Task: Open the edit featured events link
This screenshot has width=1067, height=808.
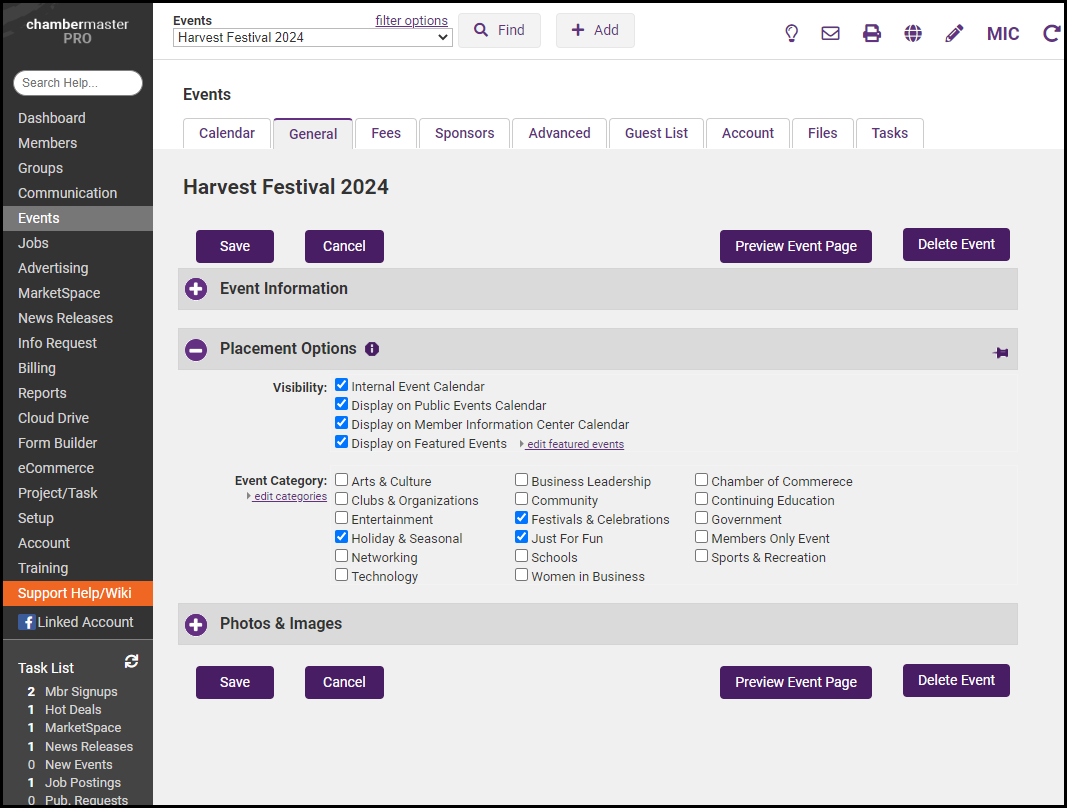Action: (574, 444)
